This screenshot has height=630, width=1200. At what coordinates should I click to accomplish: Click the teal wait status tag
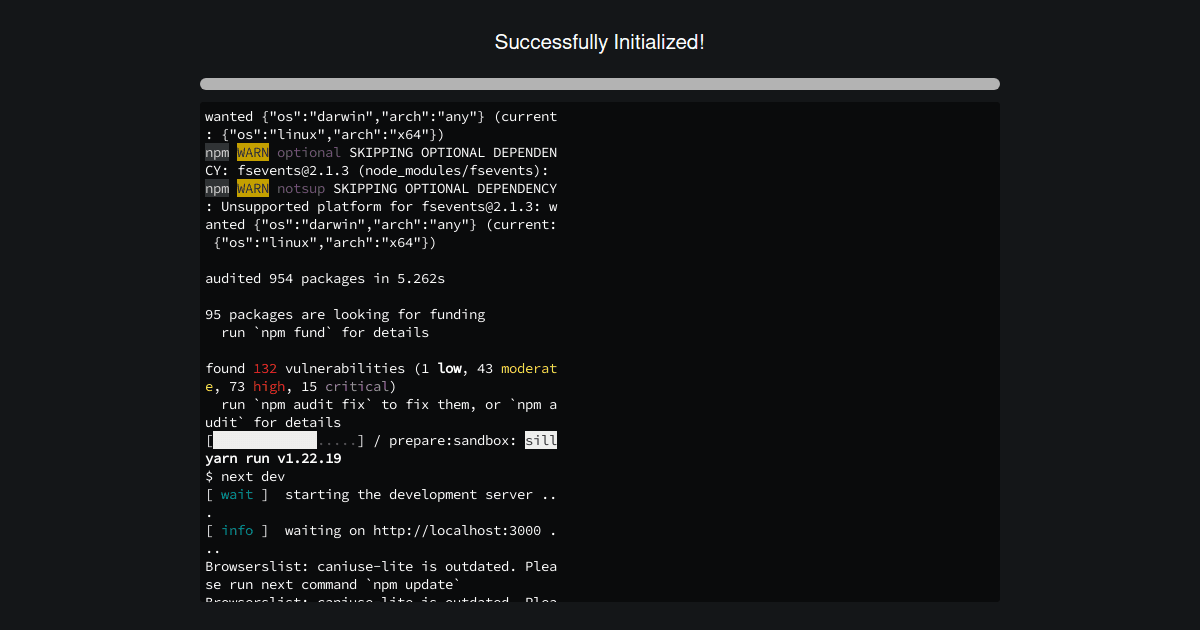tap(237, 494)
